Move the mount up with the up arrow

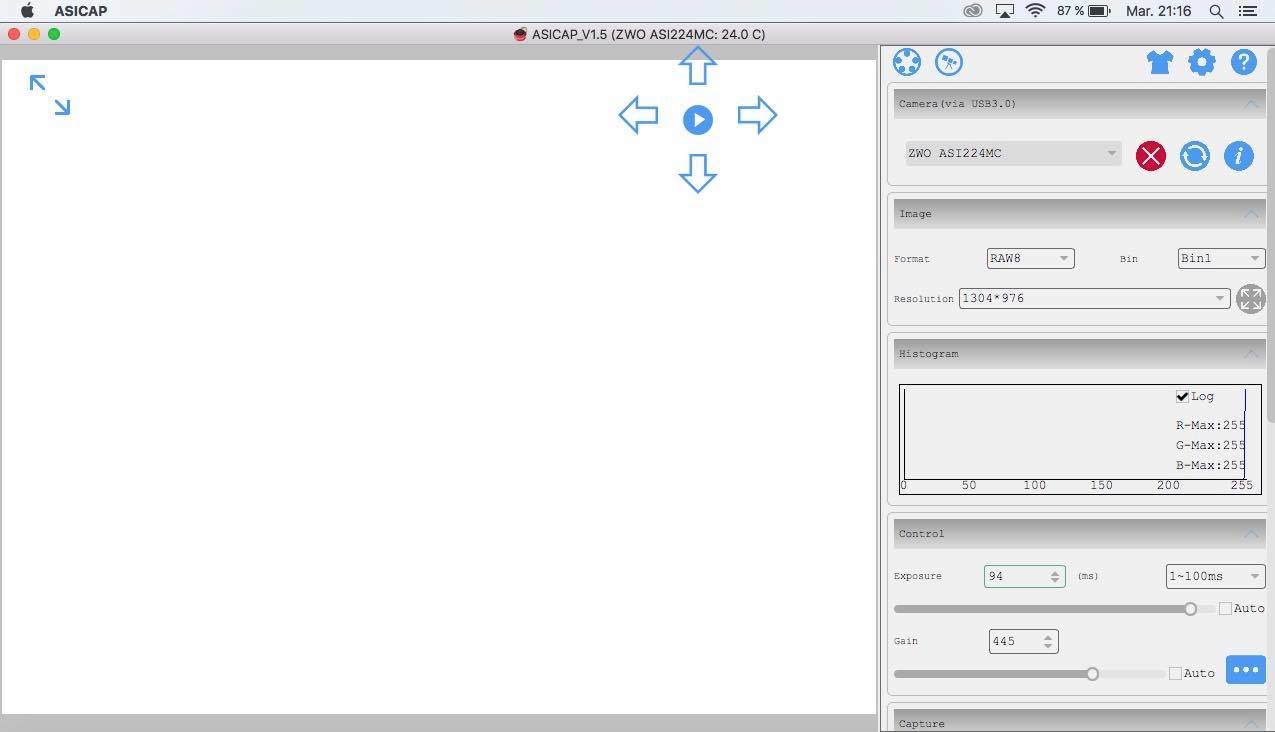tap(698, 66)
